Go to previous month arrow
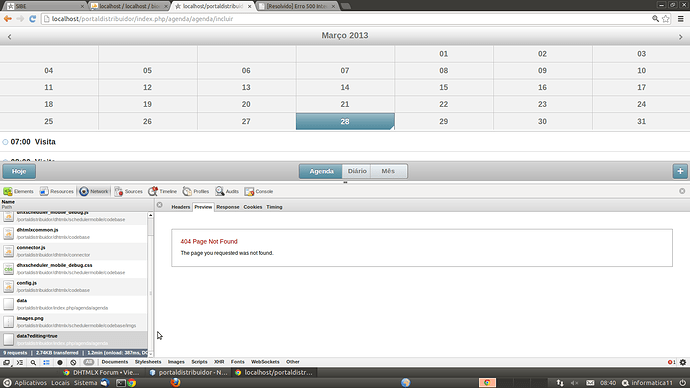 9,37
